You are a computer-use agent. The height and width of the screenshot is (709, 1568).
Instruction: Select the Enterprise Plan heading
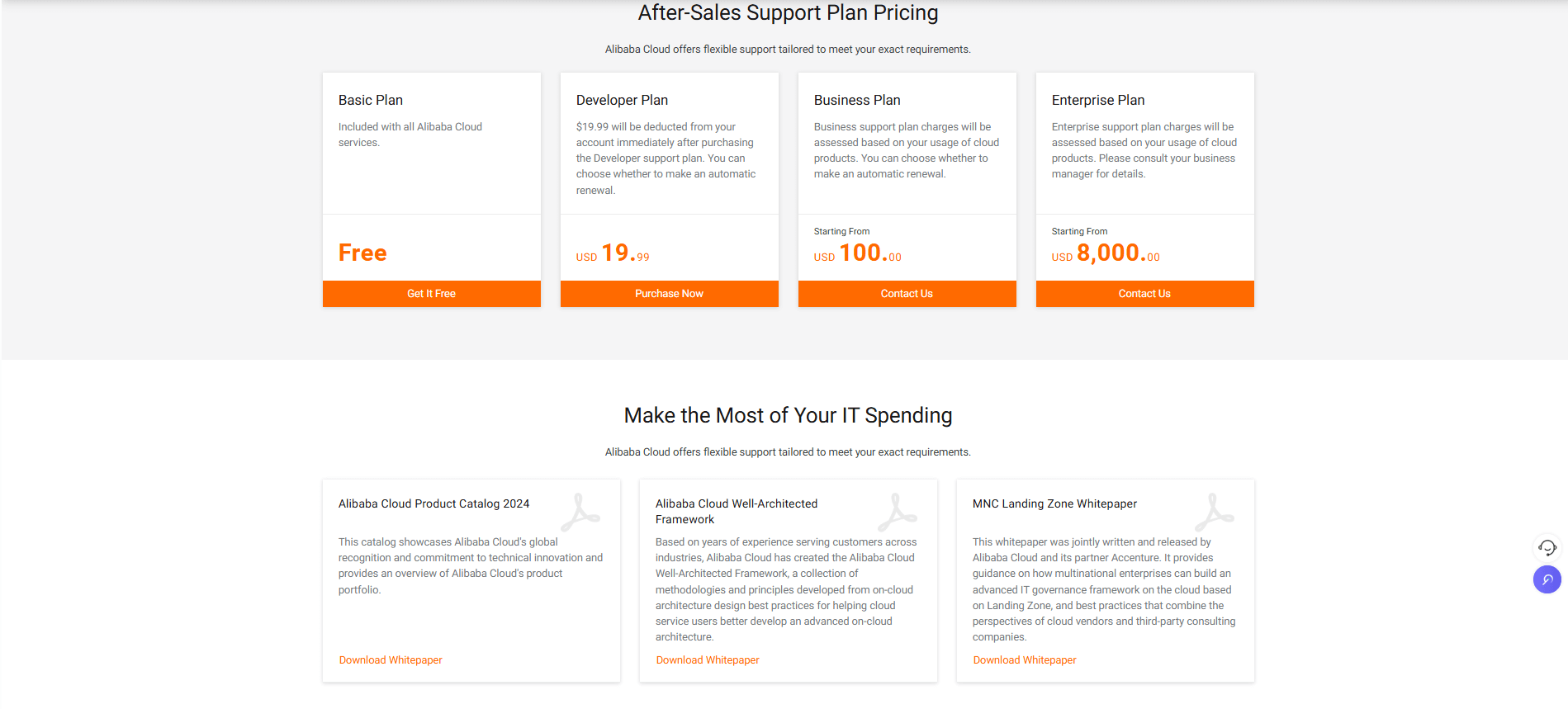(1098, 100)
